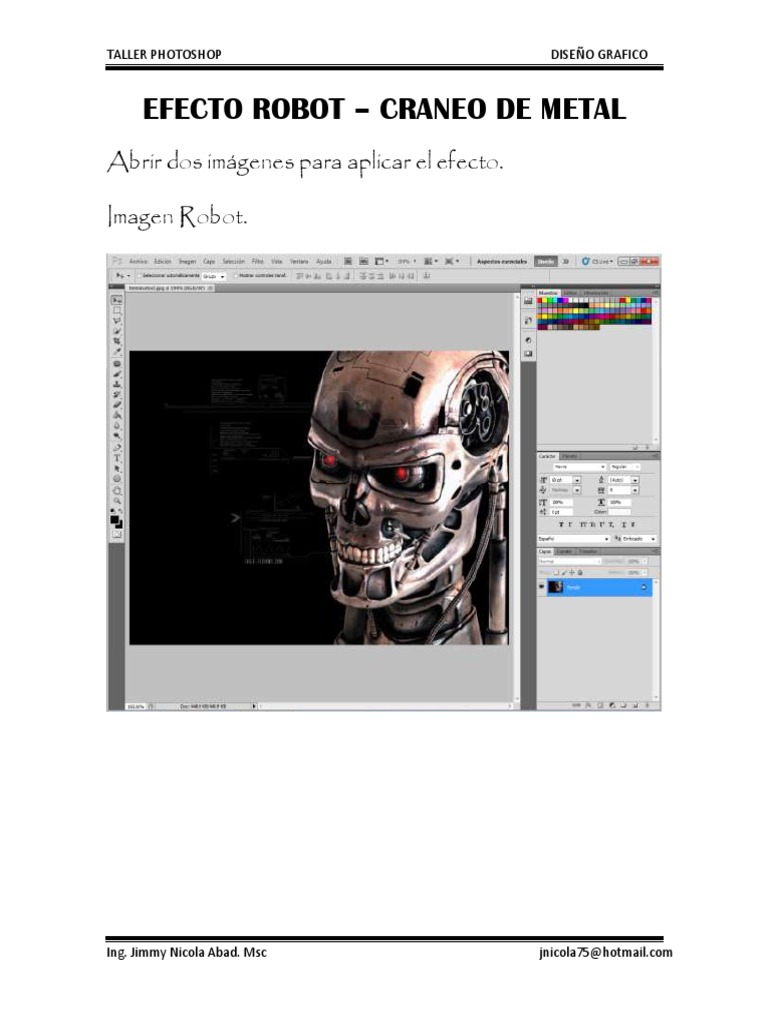This screenshot has width=768, height=1024.
Task: Select the Zoom tool in toolbar
Action: click(x=117, y=501)
